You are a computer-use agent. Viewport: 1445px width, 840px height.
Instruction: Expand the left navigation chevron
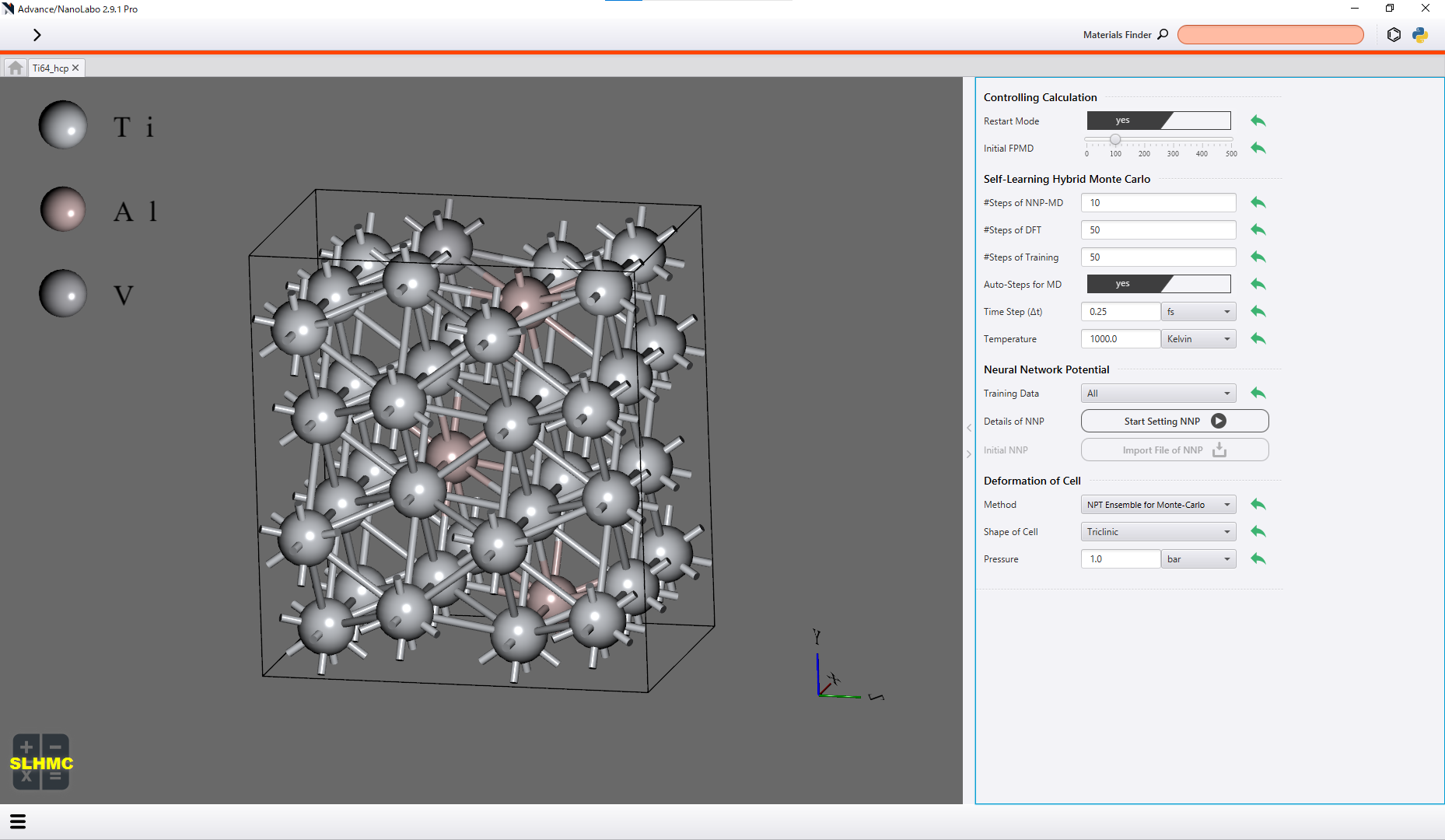pyautogui.click(x=37, y=35)
